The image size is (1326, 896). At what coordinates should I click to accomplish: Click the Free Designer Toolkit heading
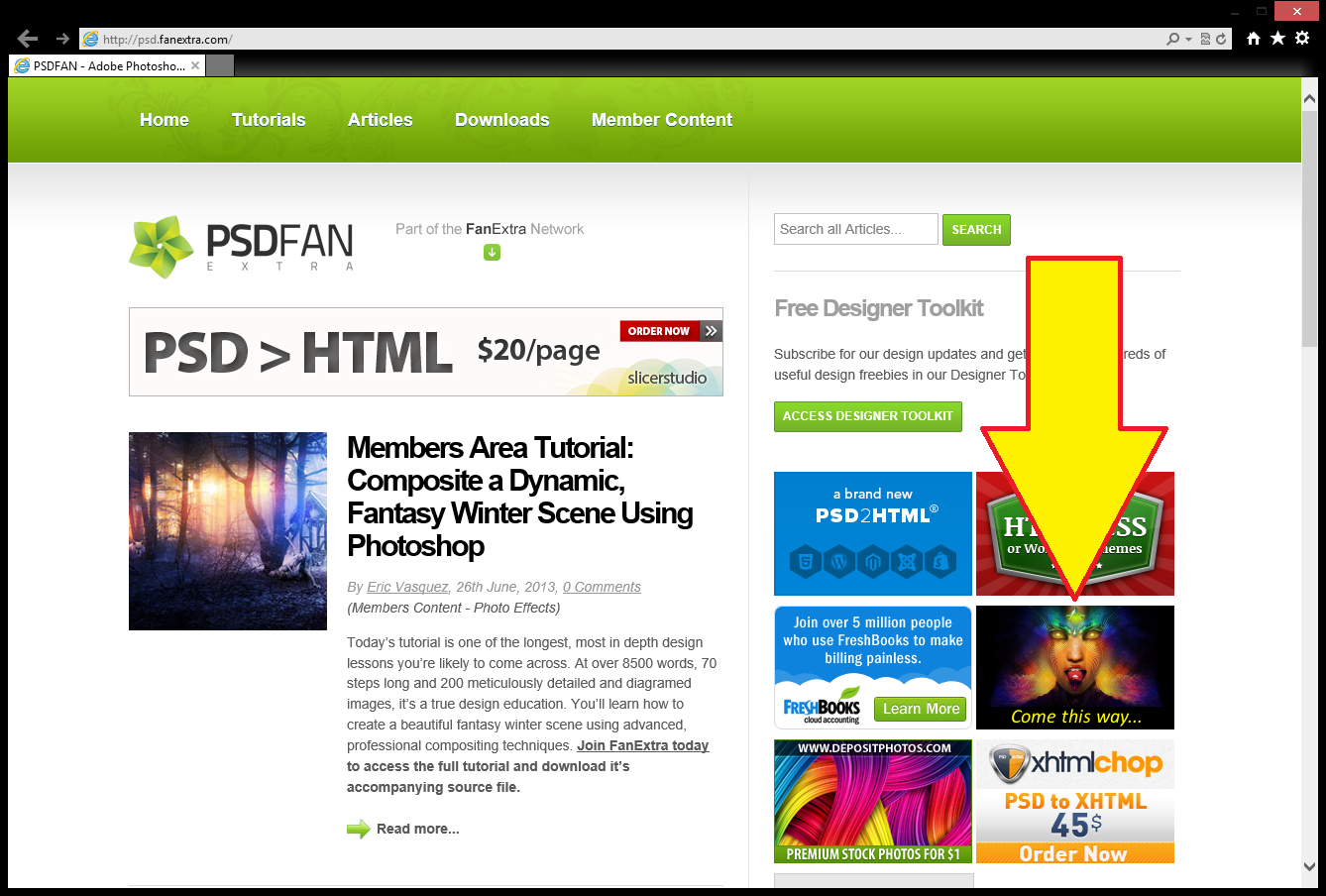point(879,308)
